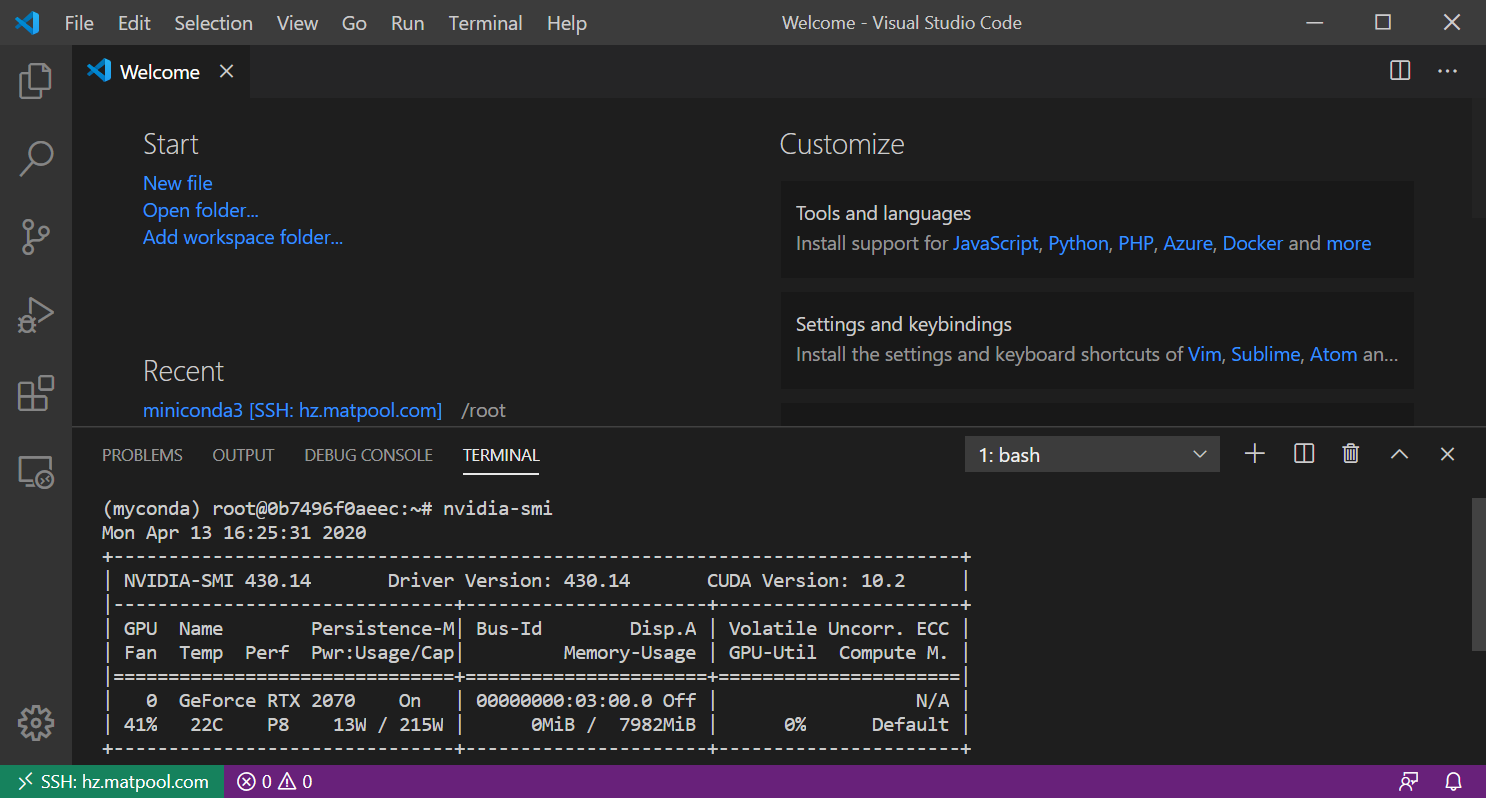Open the terminal selector dropdown 1: bash
The height and width of the screenshot is (798, 1486).
click(x=1092, y=454)
